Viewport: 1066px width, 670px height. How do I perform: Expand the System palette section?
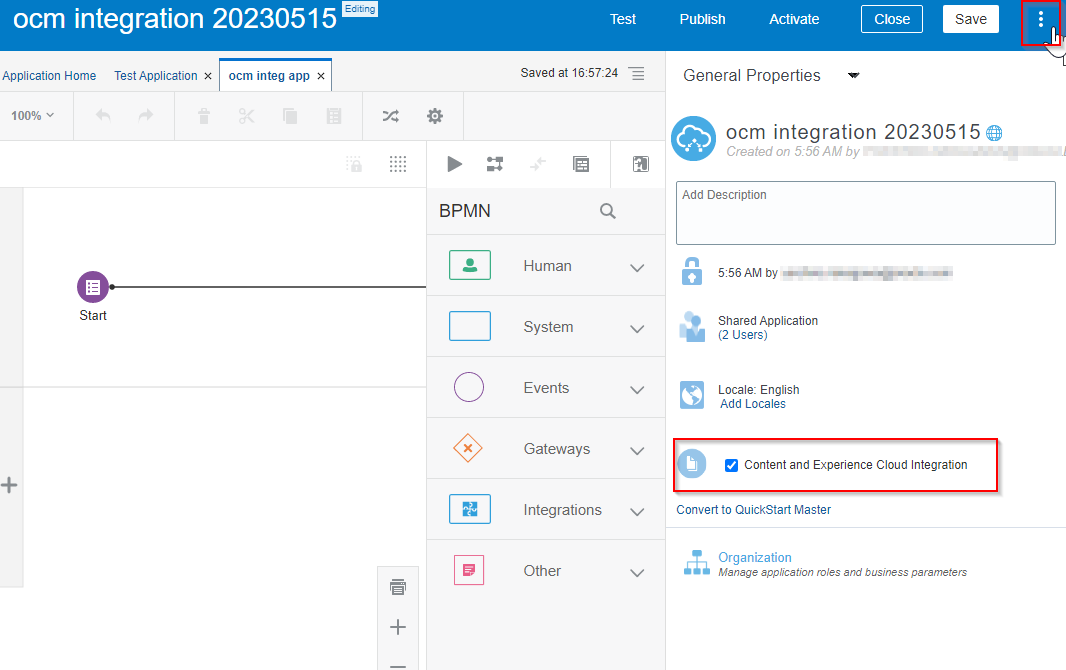coord(637,329)
